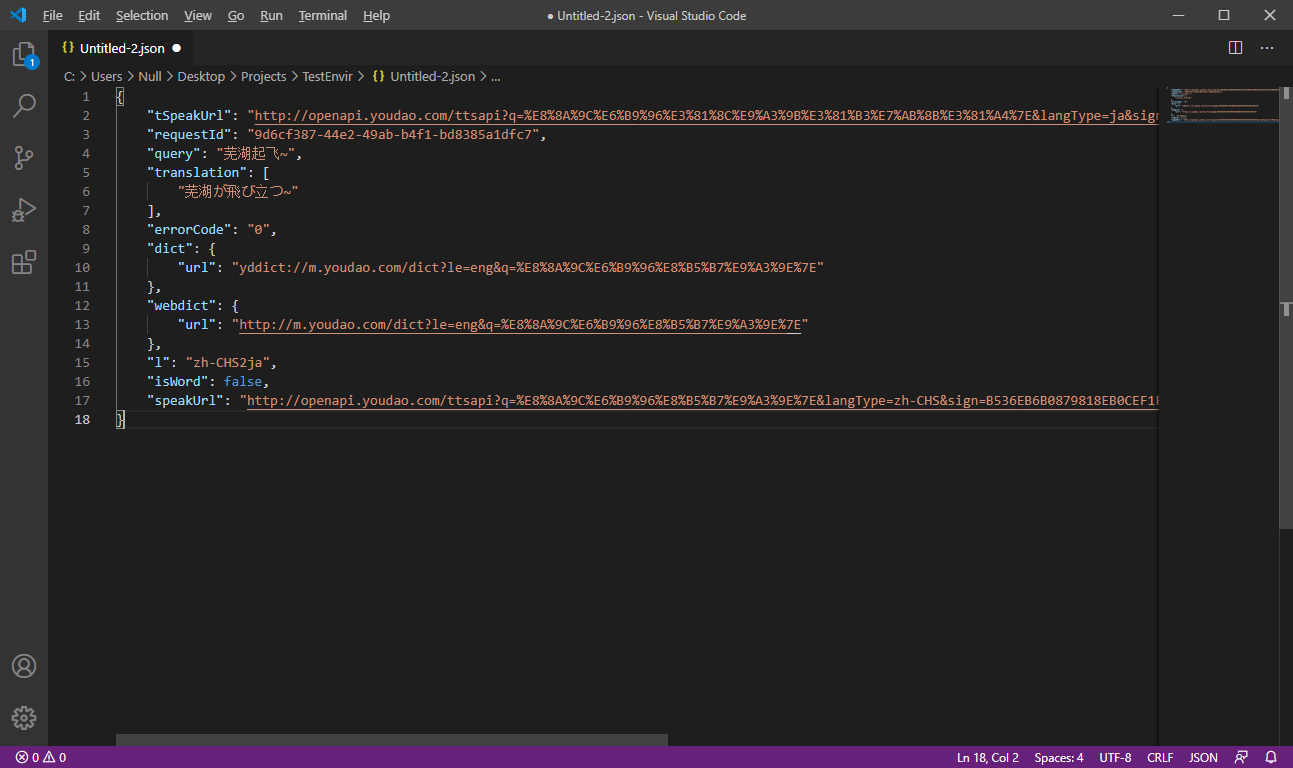Click the "zh-CHS2ja" value
This screenshot has width=1293, height=768.
(230, 363)
